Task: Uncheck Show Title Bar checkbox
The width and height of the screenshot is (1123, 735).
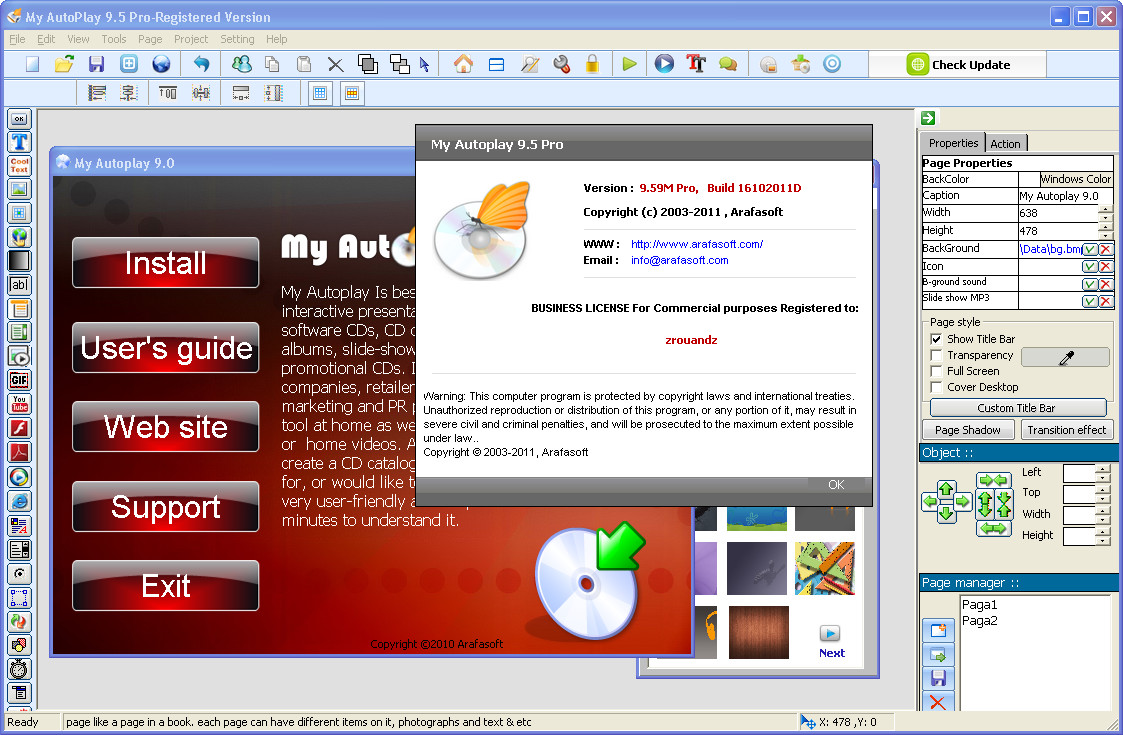Action: click(936, 339)
